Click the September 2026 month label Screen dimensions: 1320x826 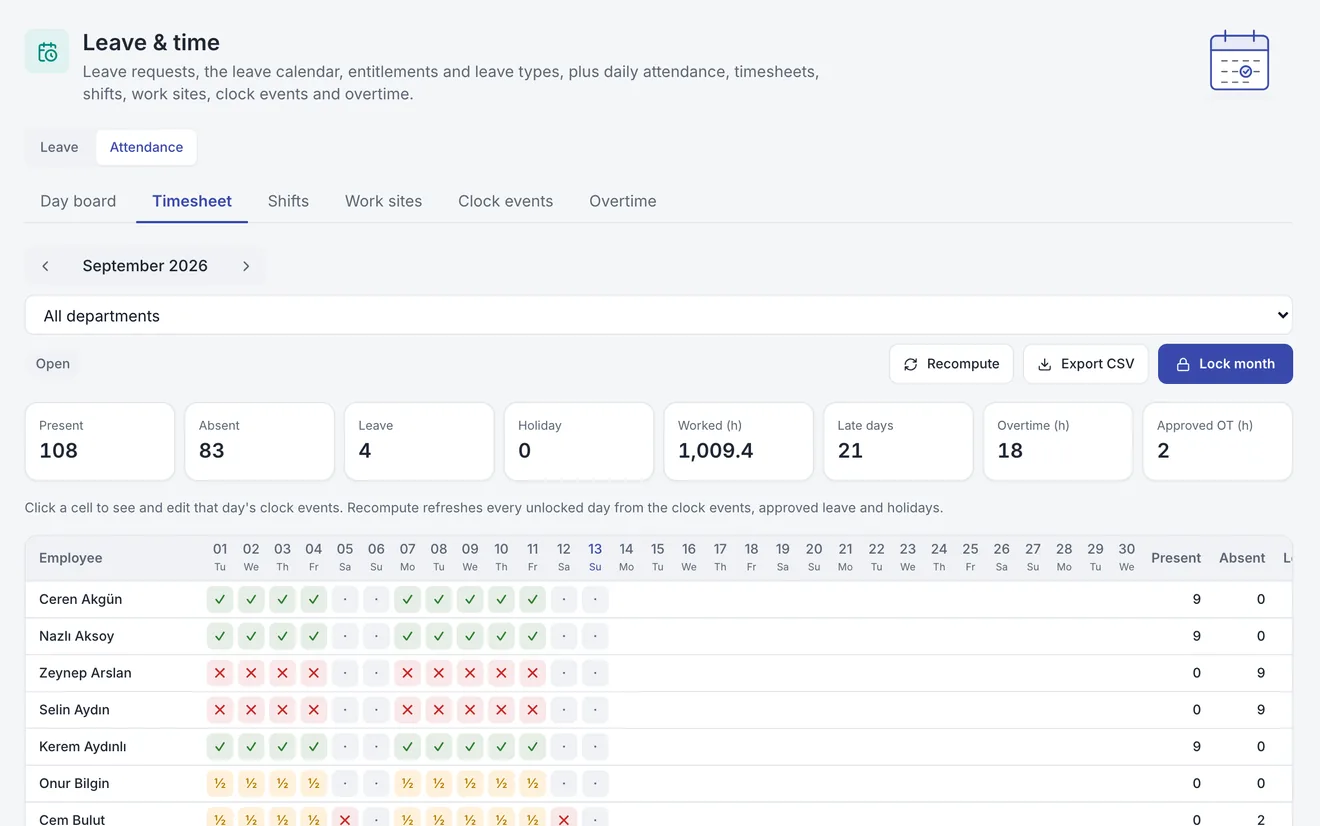145,266
